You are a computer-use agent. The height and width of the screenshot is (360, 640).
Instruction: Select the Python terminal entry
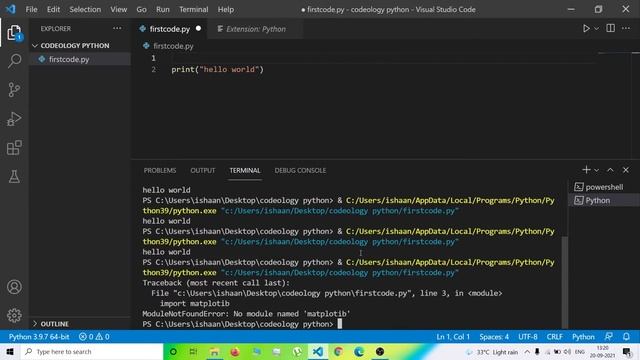[x=604, y=200]
